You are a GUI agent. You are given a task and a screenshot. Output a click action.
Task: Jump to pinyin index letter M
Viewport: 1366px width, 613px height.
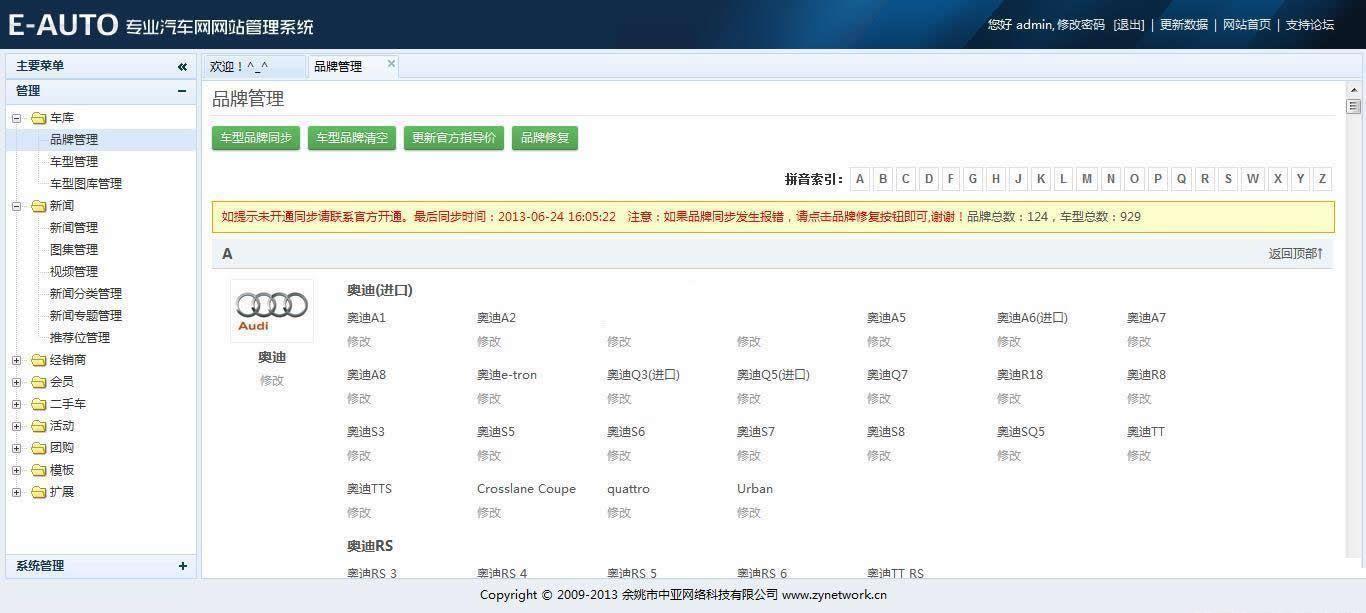click(1087, 179)
